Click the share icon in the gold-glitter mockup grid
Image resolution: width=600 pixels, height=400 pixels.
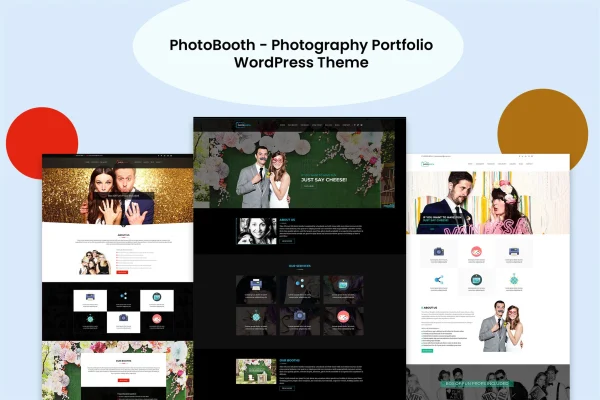tap(123, 296)
